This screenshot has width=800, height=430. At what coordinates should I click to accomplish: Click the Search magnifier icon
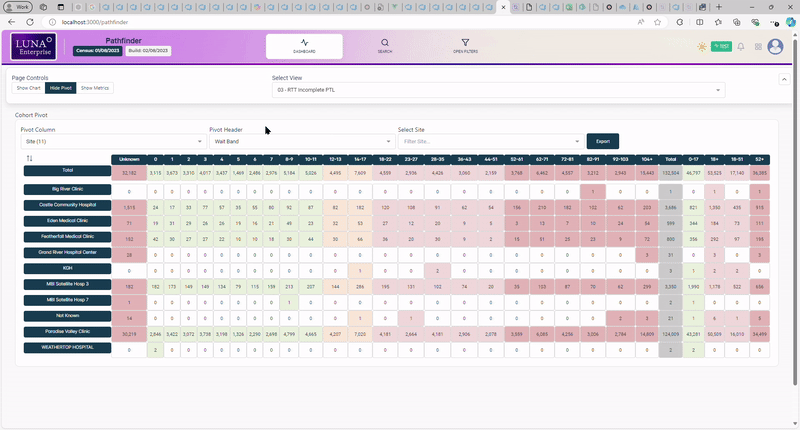(385, 43)
